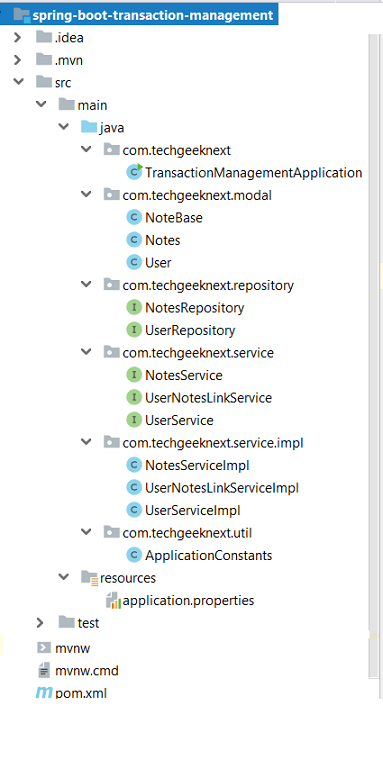The width and height of the screenshot is (383, 769).
Task: Click the NotesRepository interface icon
Action: [x=134, y=308]
